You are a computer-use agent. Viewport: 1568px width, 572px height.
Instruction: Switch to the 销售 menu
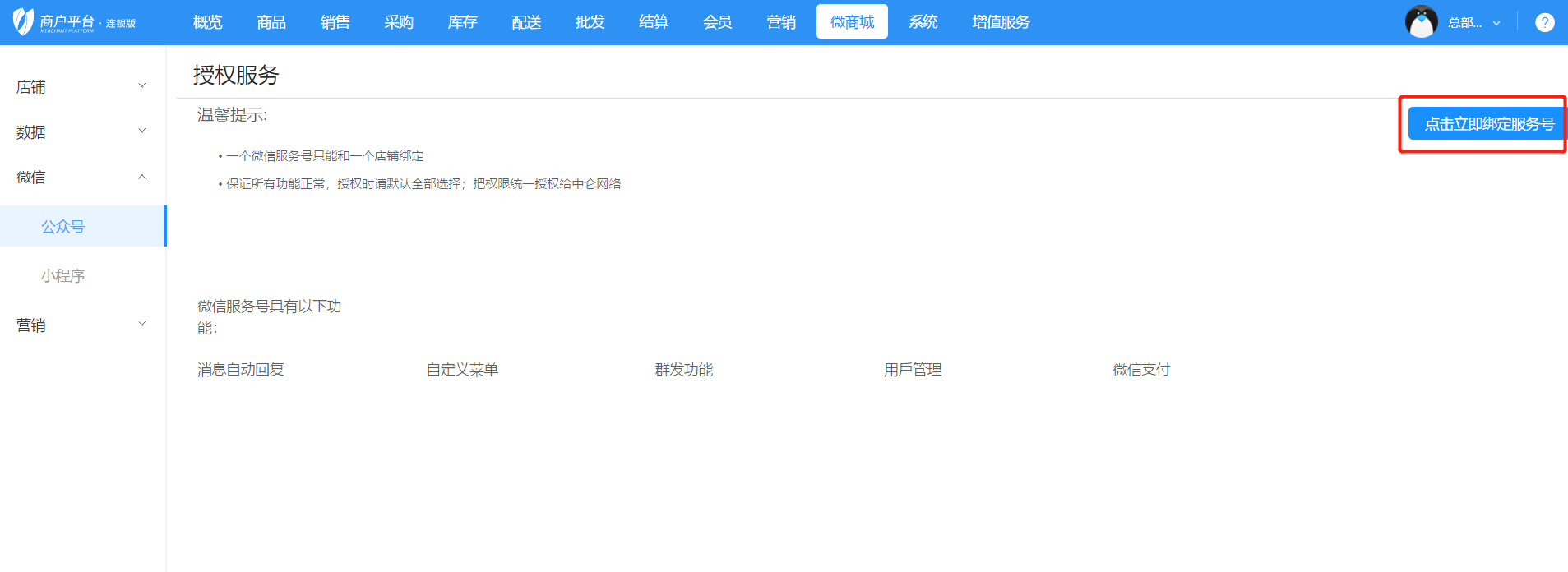[335, 22]
